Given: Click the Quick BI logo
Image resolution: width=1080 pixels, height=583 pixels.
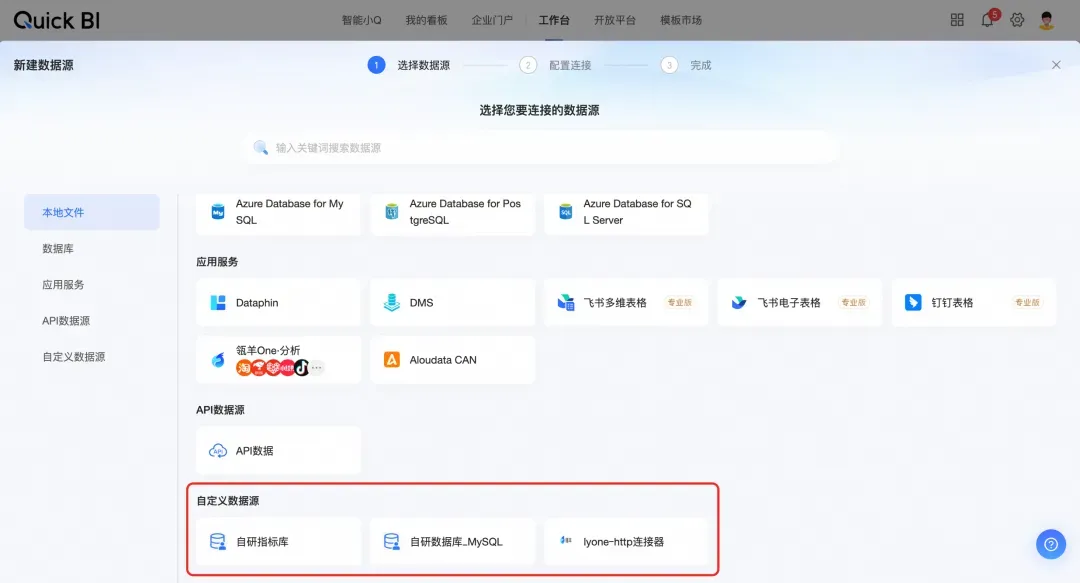Looking at the screenshot, I should [56, 20].
